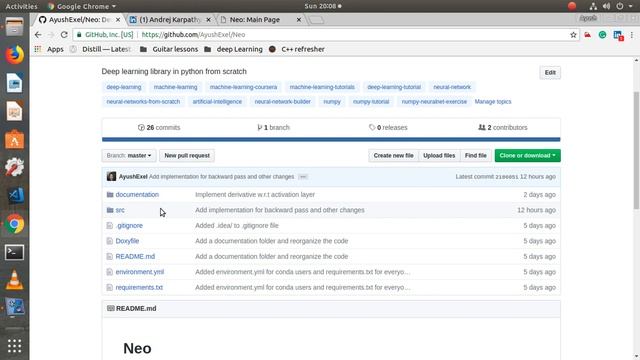Switch to the Neo: Main Page tab
The image size is (640, 360).
coord(255,20)
